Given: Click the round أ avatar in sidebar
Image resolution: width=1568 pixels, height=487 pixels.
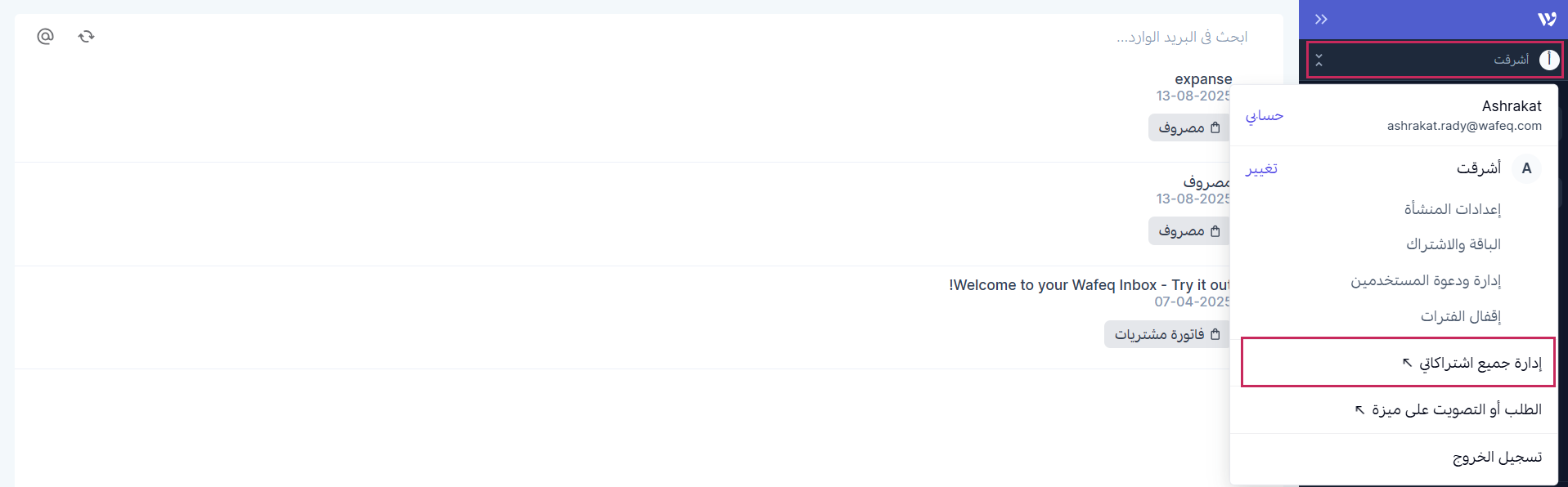Looking at the screenshot, I should [1548, 60].
